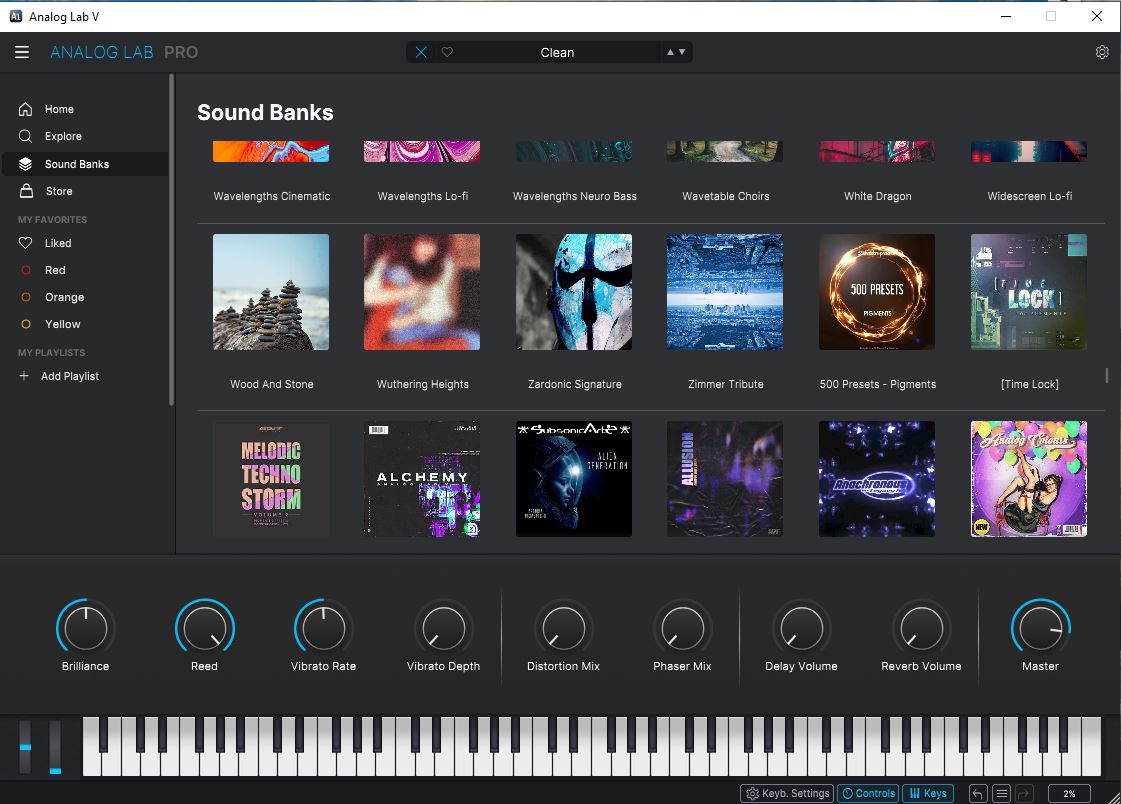Screen dimensions: 1121x804
Task: Click the Phaser Mix knob
Action: click(x=682, y=628)
